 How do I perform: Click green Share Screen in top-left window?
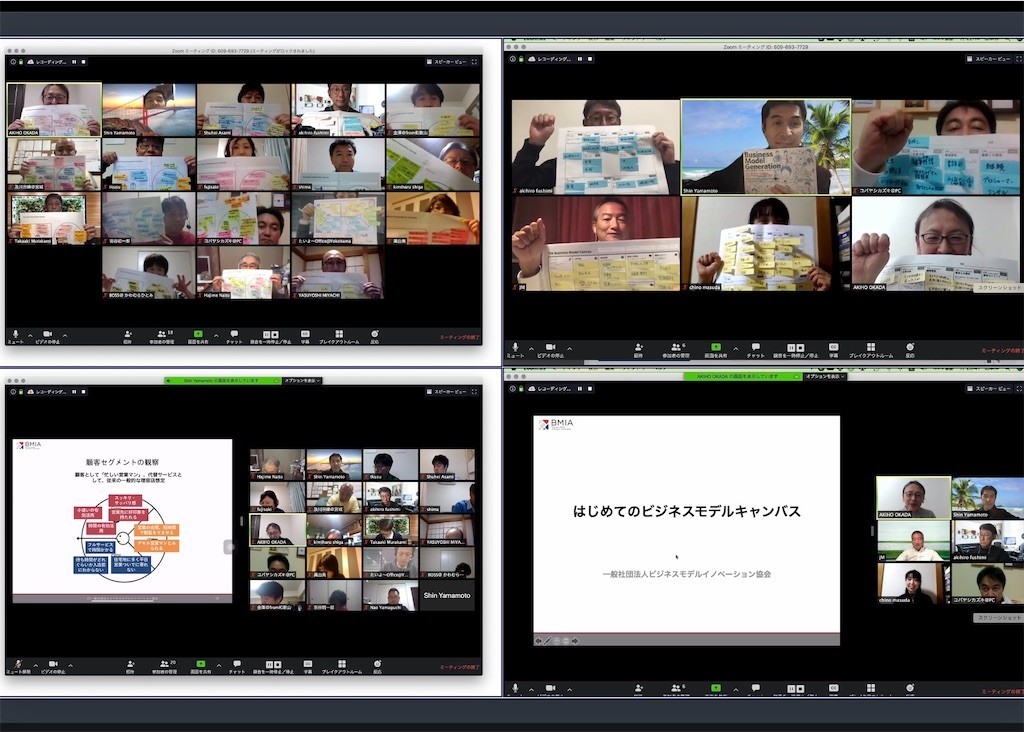pos(198,336)
